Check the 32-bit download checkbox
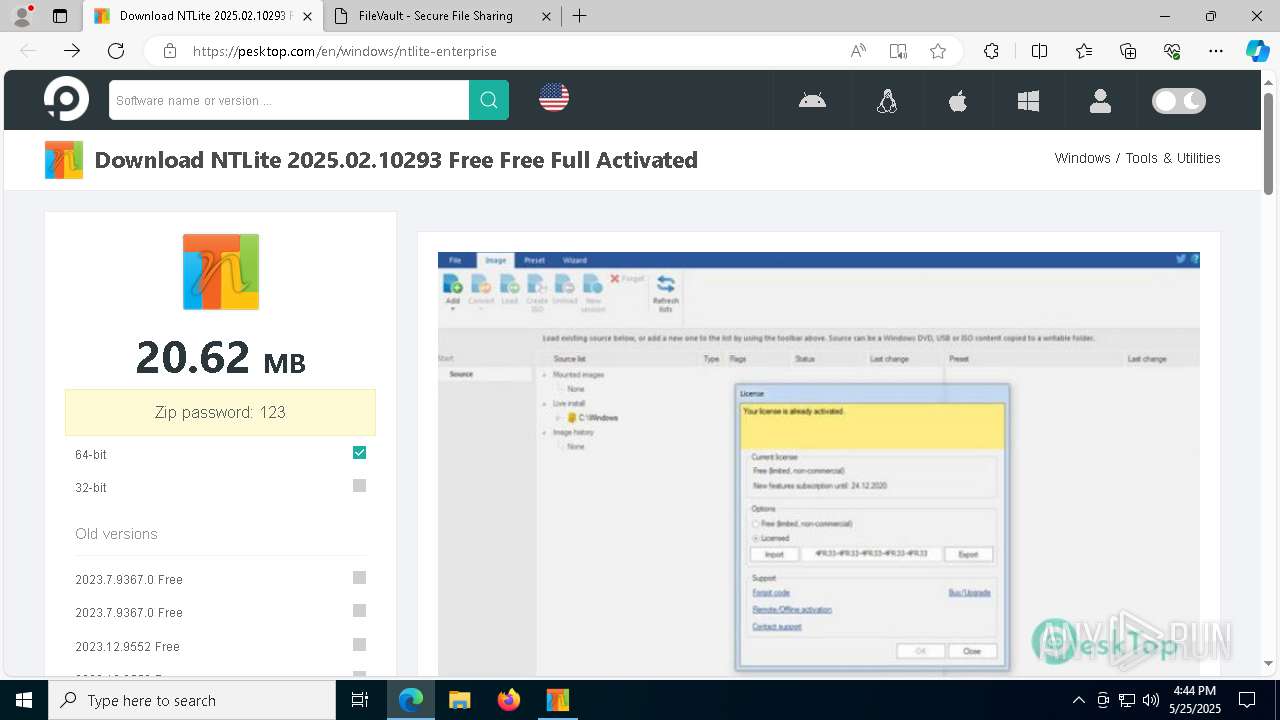The width and height of the screenshot is (1280, 720). tap(360, 486)
